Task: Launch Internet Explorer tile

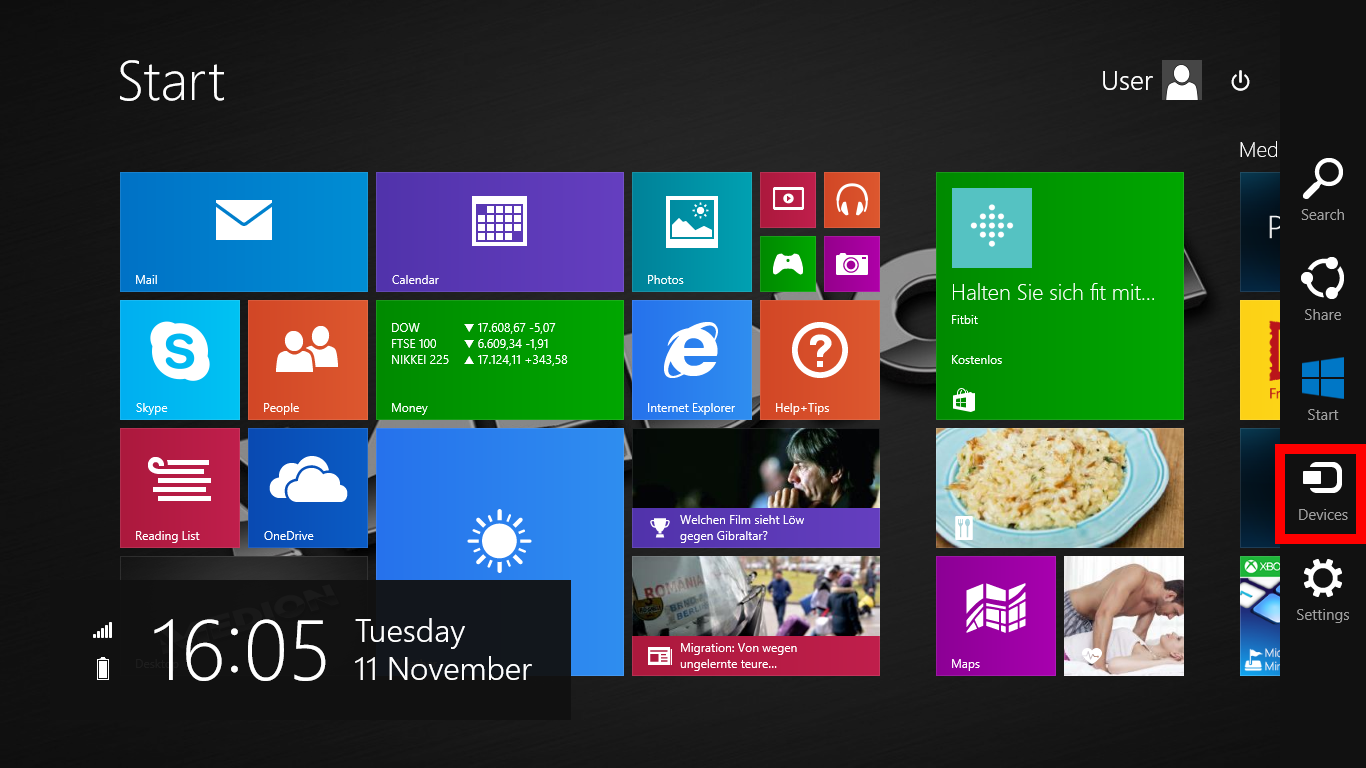Action: coord(692,360)
